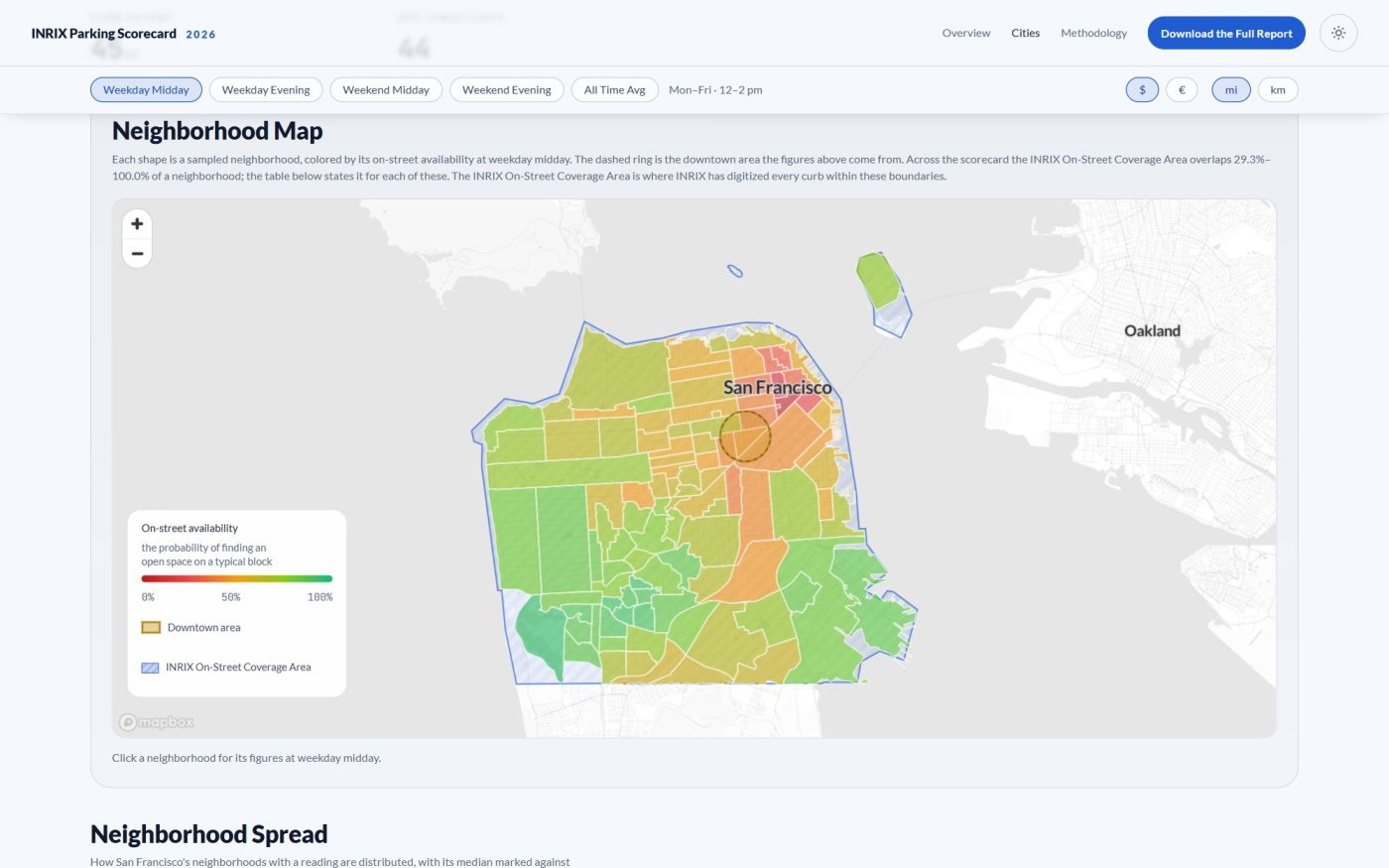This screenshot has width=1389, height=868.
Task: Zoom in on the neighborhood map
Action: click(137, 224)
